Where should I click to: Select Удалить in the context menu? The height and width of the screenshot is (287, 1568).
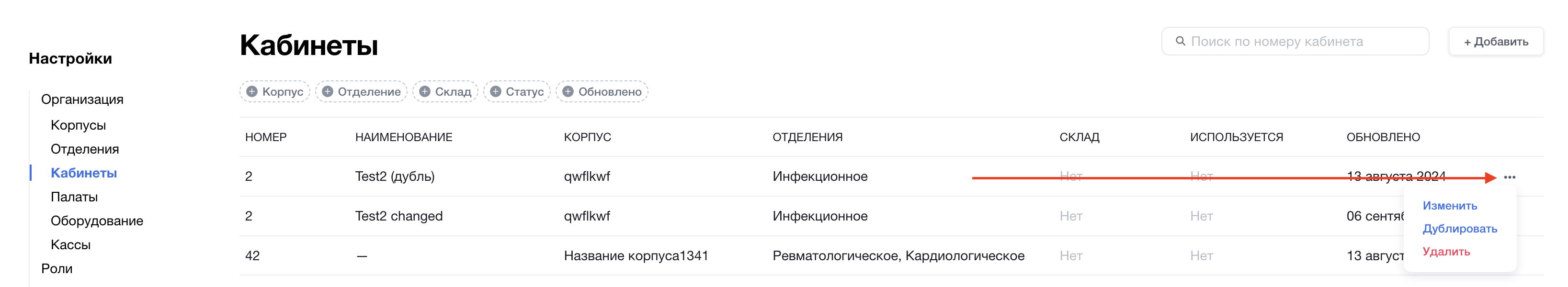pyautogui.click(x=1446, y=251)
